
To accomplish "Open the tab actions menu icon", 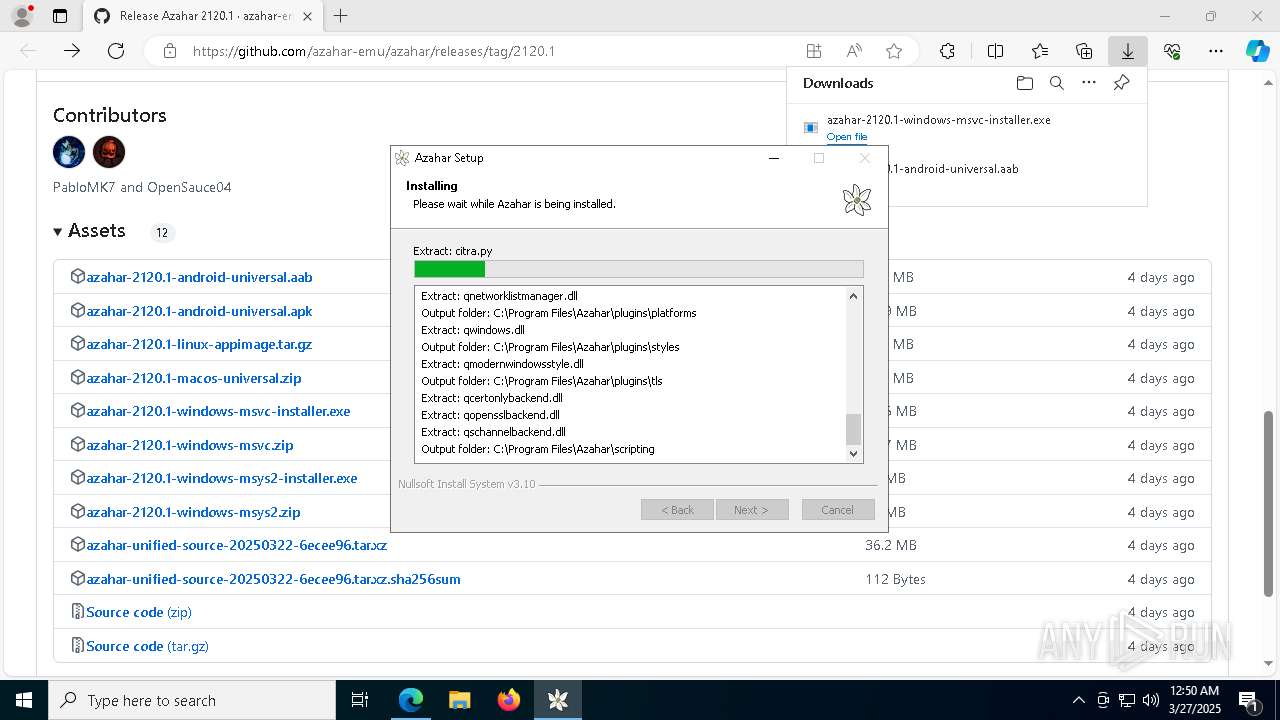I will click(x=60, y=16).
